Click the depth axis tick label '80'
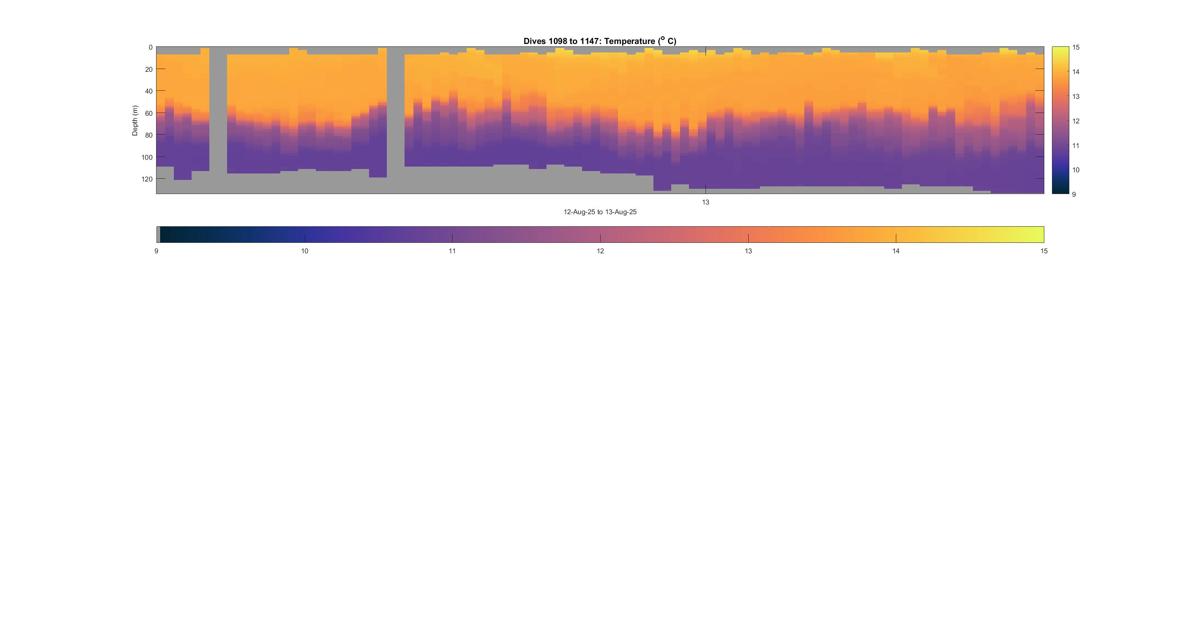 click(x=148, y=135)
